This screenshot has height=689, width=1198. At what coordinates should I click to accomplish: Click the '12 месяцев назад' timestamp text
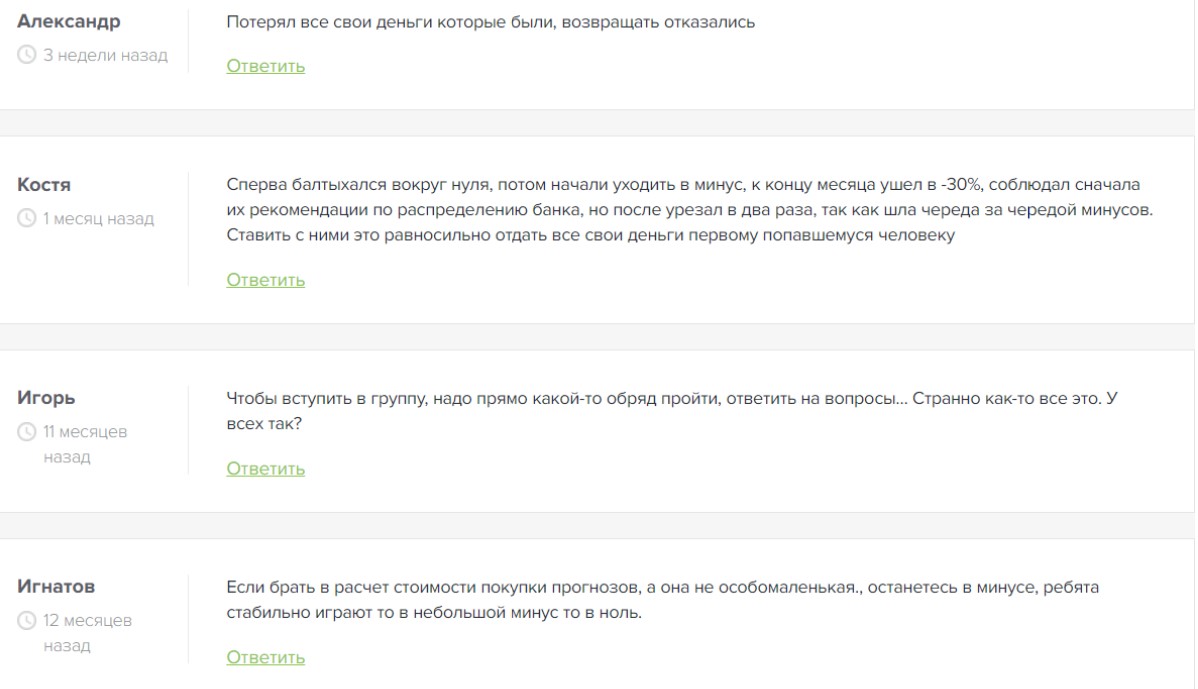(x=87, y=632)
